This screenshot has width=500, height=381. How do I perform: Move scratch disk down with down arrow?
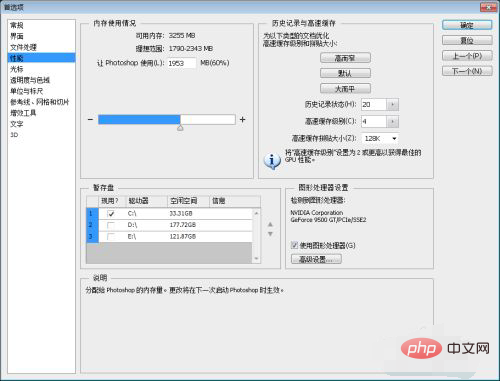pos(270,234)
